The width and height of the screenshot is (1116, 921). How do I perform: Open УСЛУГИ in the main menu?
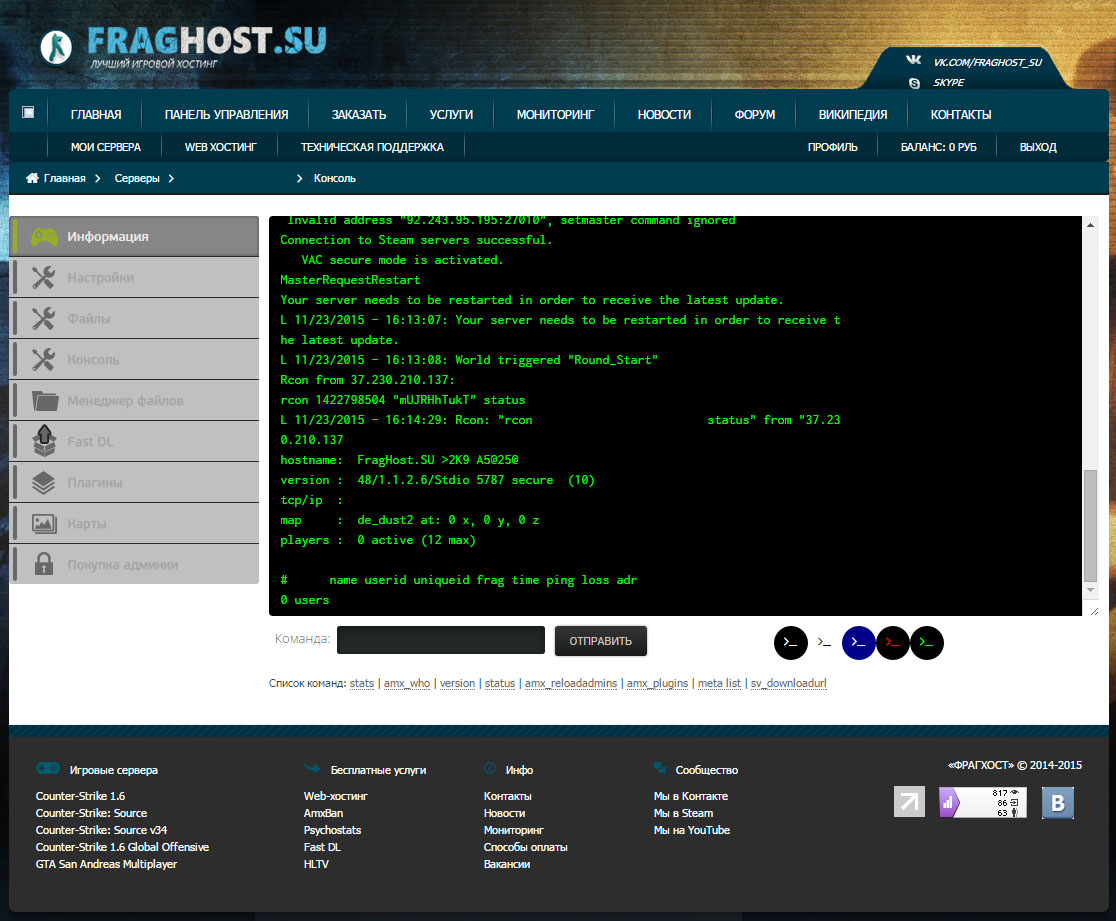point(451,115)
